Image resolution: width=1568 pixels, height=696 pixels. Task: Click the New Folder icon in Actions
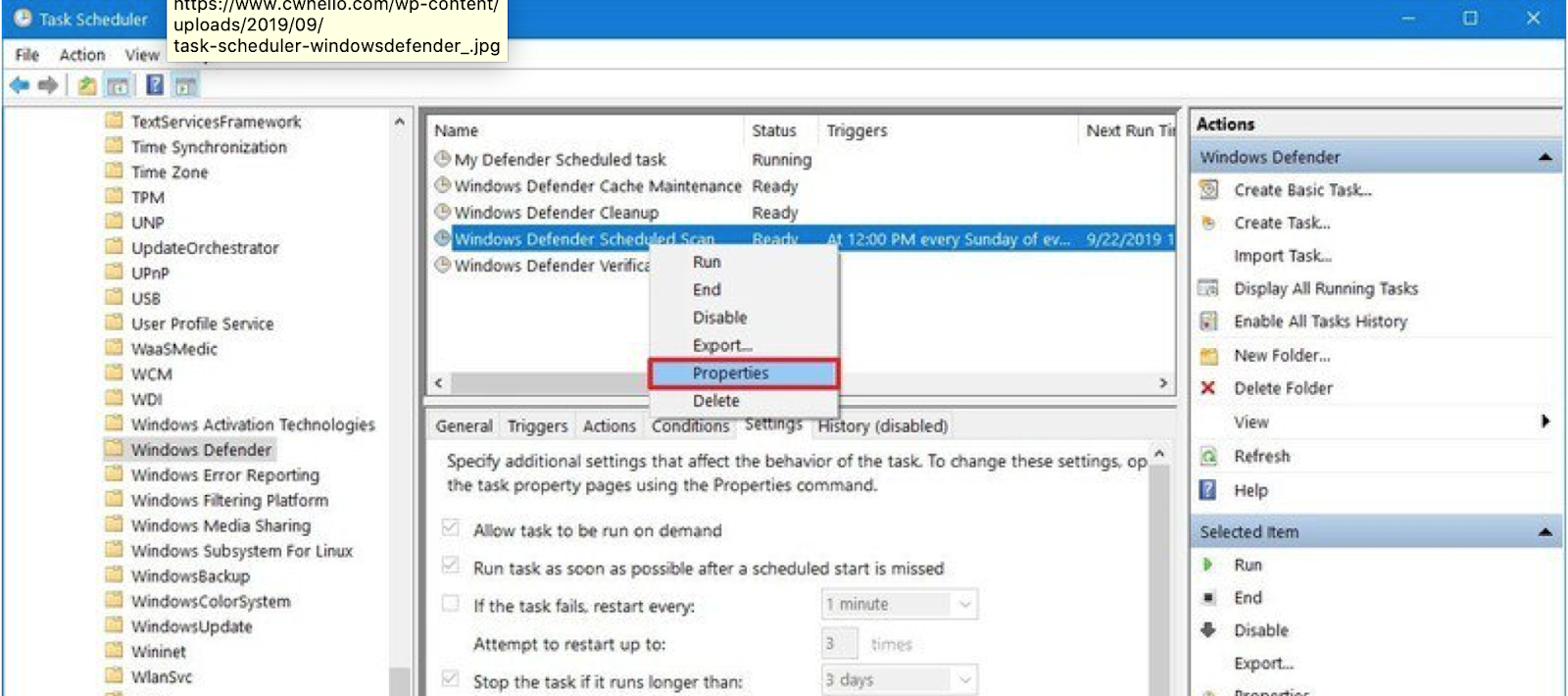1209,356
